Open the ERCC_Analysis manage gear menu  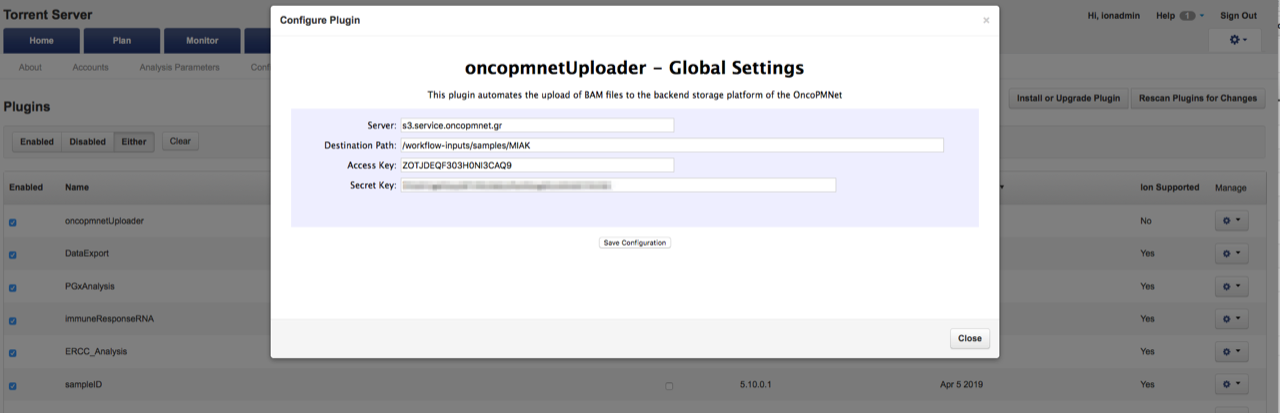point(1231,352)
